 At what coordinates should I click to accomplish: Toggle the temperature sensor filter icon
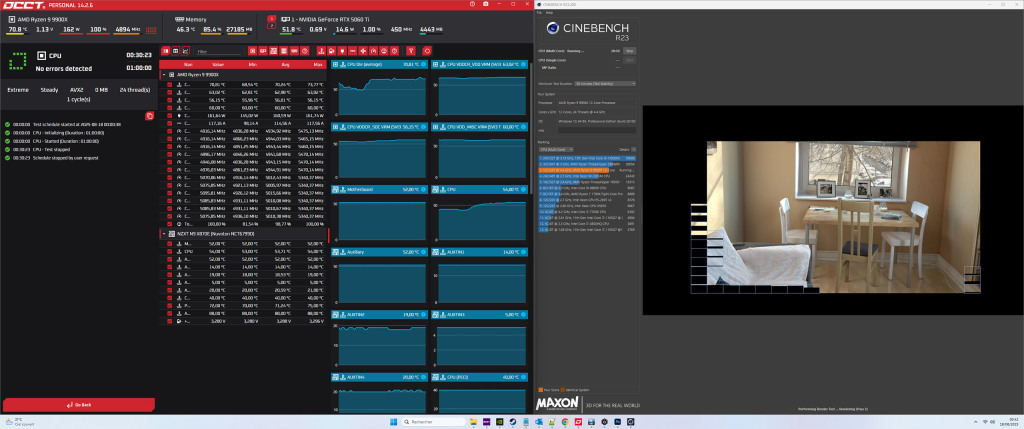click(321, 50)
